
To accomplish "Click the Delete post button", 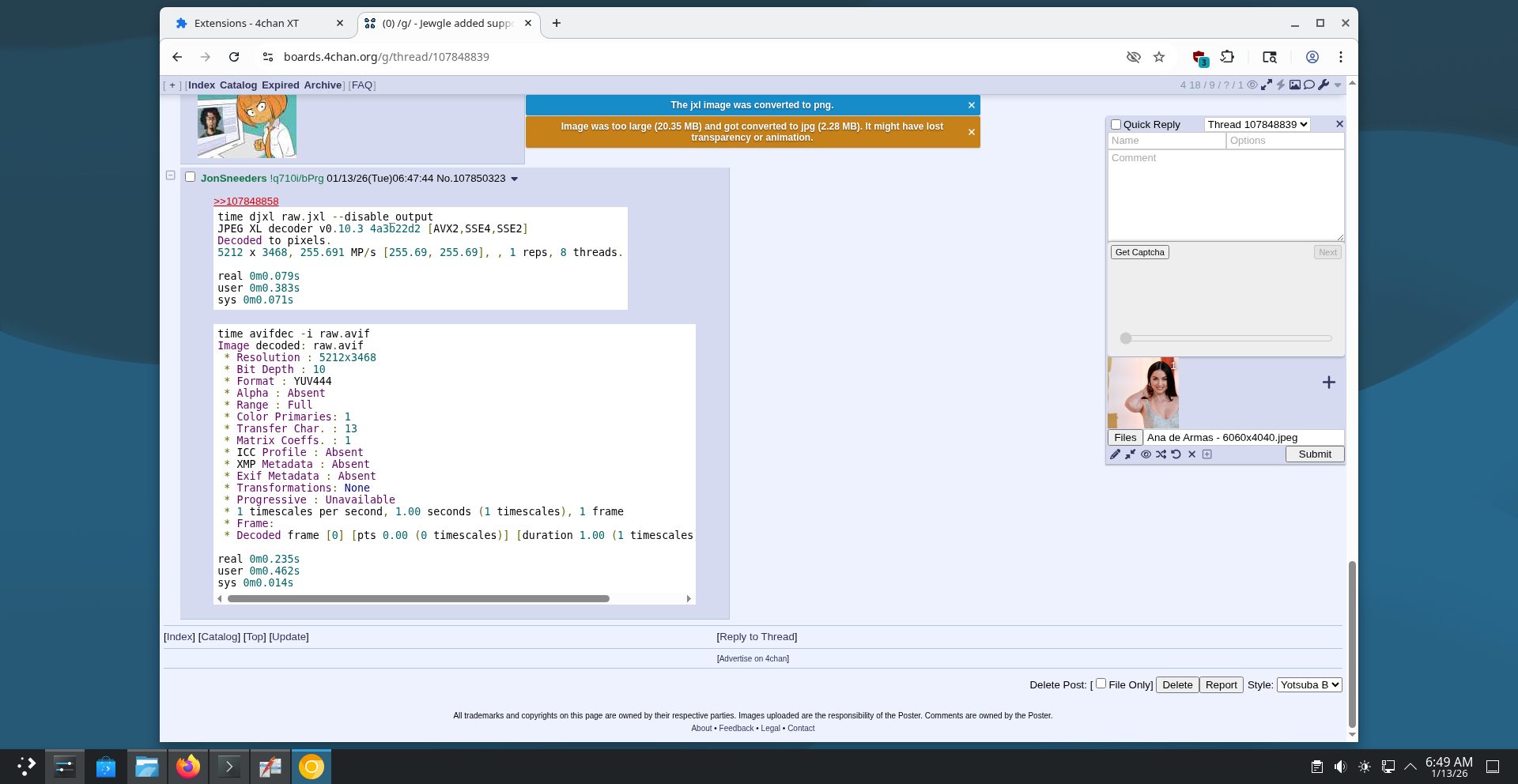I will tap(1177, 685).
